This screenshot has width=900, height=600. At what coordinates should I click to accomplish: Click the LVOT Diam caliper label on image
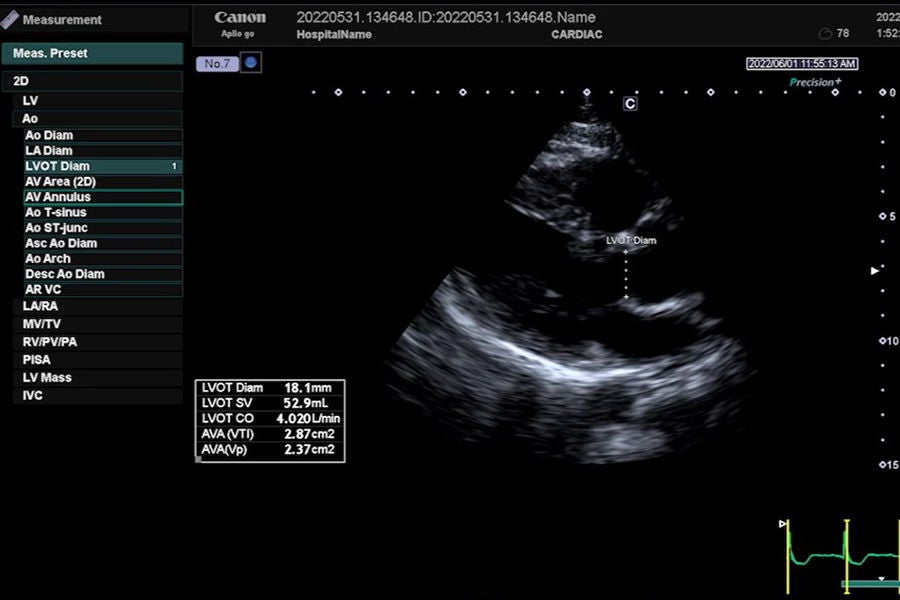tap(631, 241)
